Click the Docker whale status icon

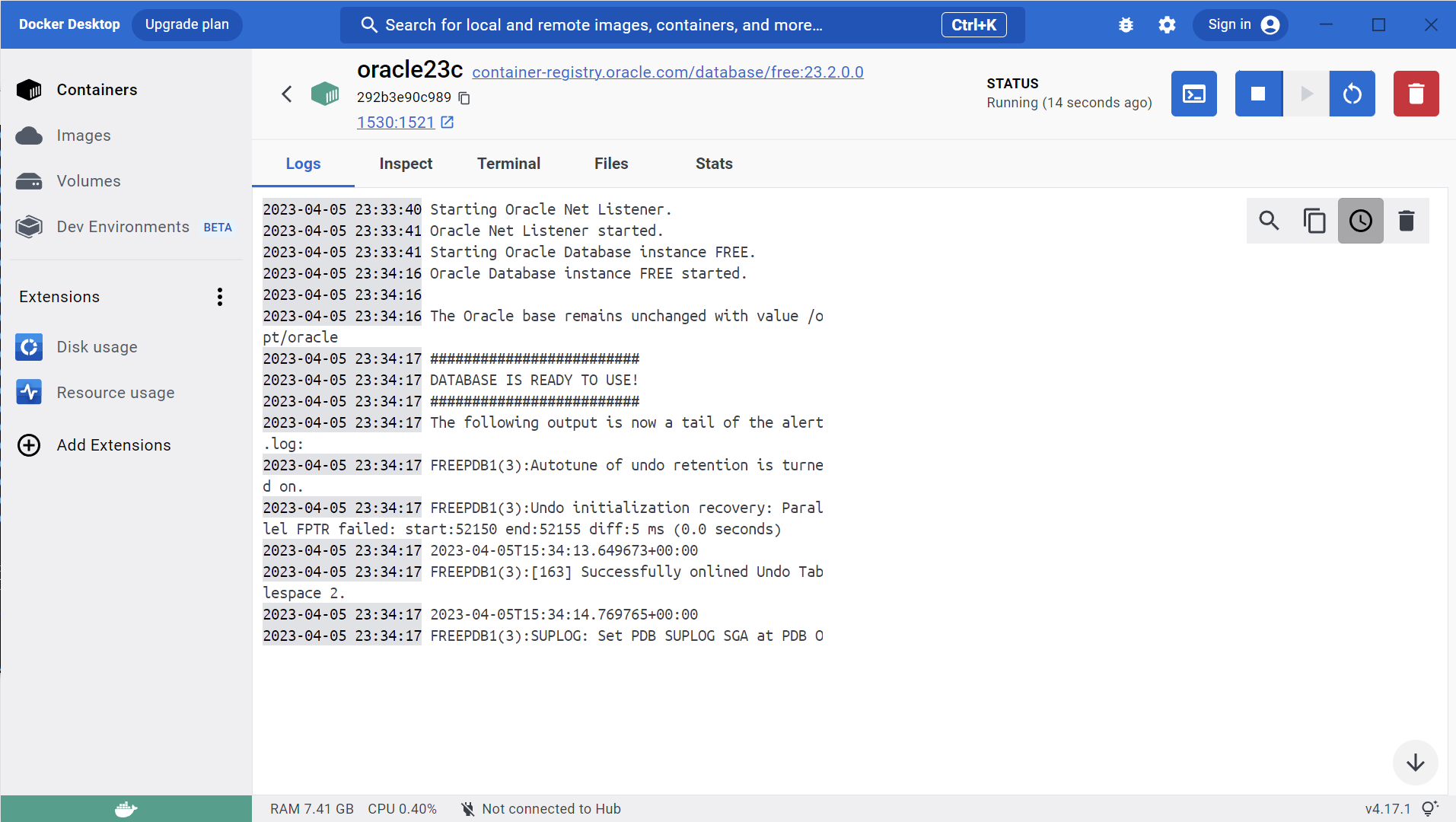click(x=126, y=809)
